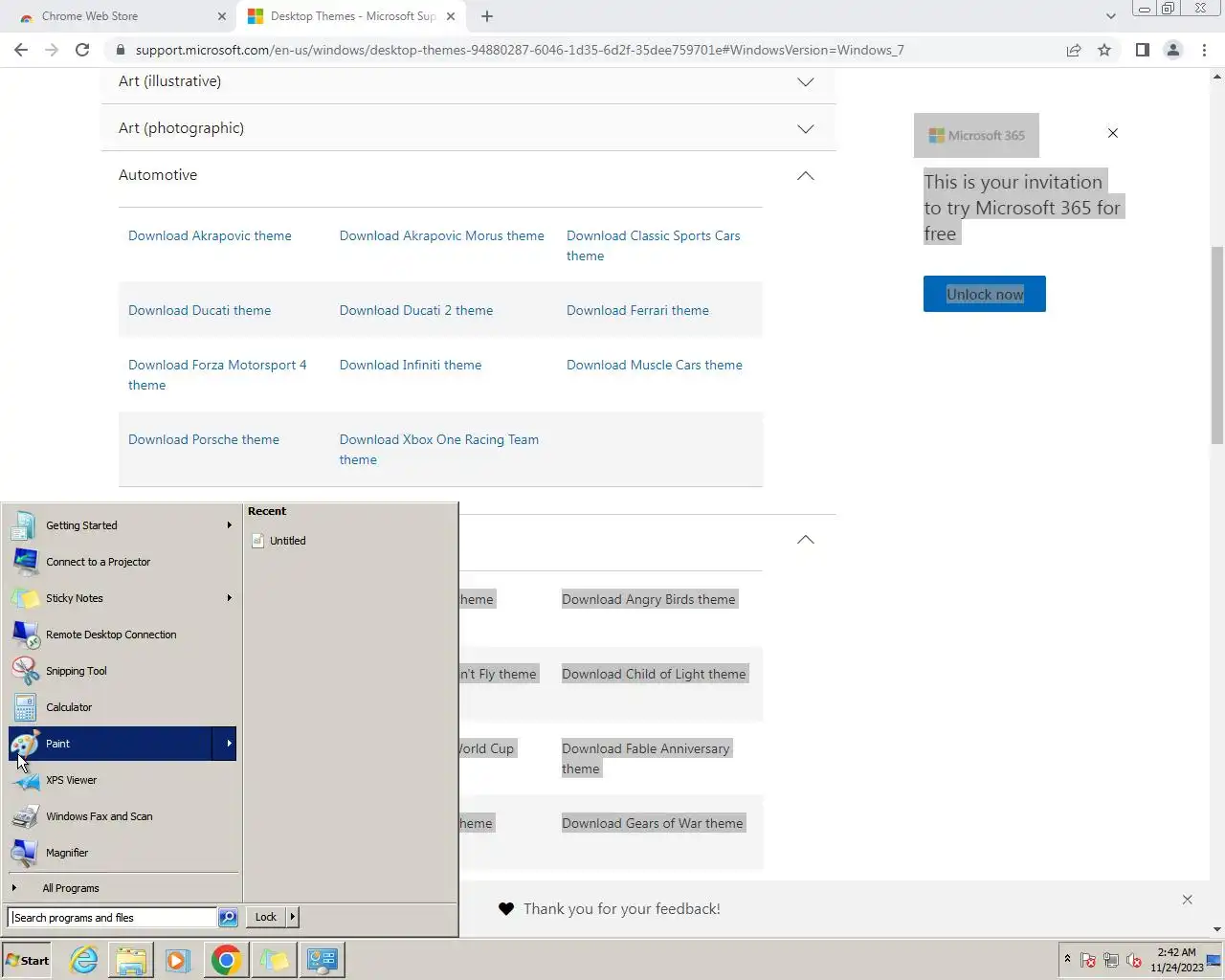Click the Start button

click(x=28, y=960)
